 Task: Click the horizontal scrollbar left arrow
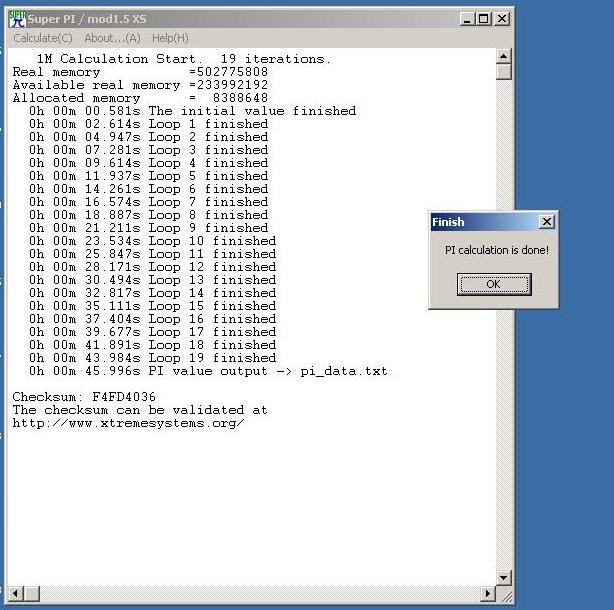[x=16, y=594]
